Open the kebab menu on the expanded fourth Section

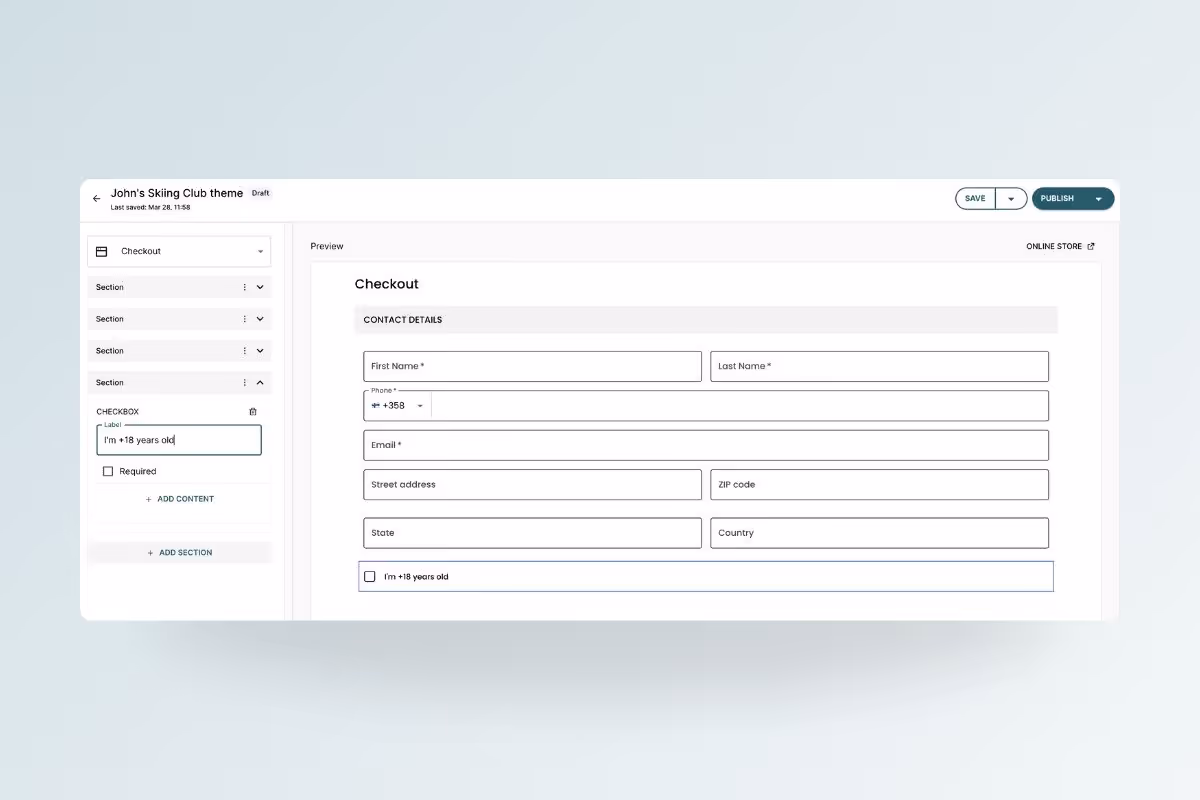click(243, 383)
